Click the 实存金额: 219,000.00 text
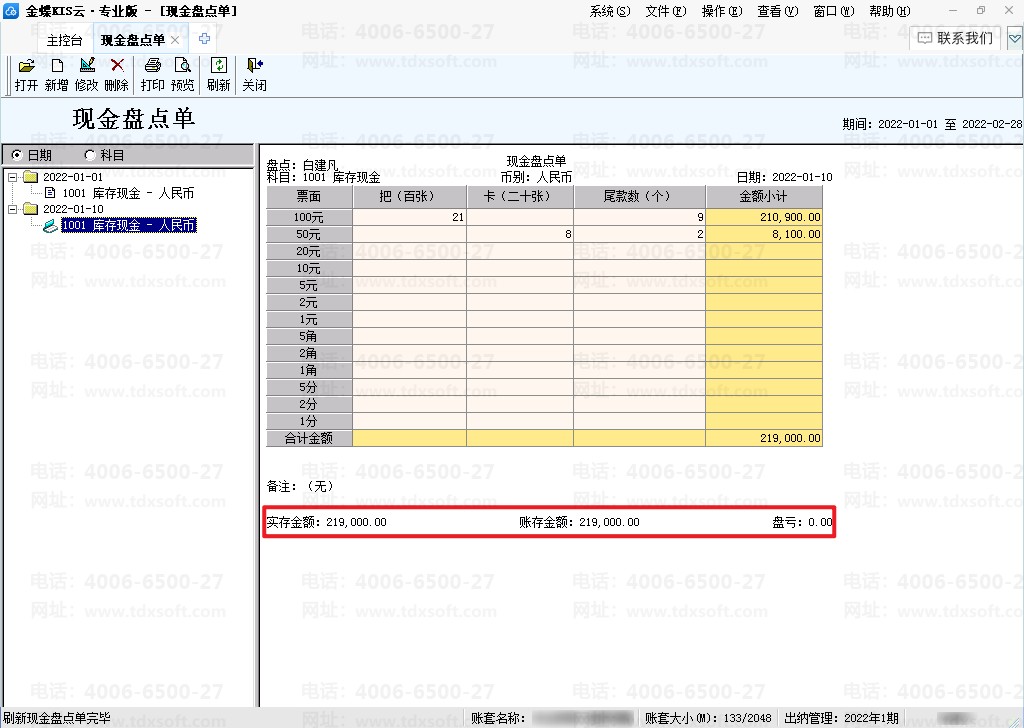Image resolution: width=1024 pixels, height=728 pixels. pyautogui.click(x=327, y=522)
